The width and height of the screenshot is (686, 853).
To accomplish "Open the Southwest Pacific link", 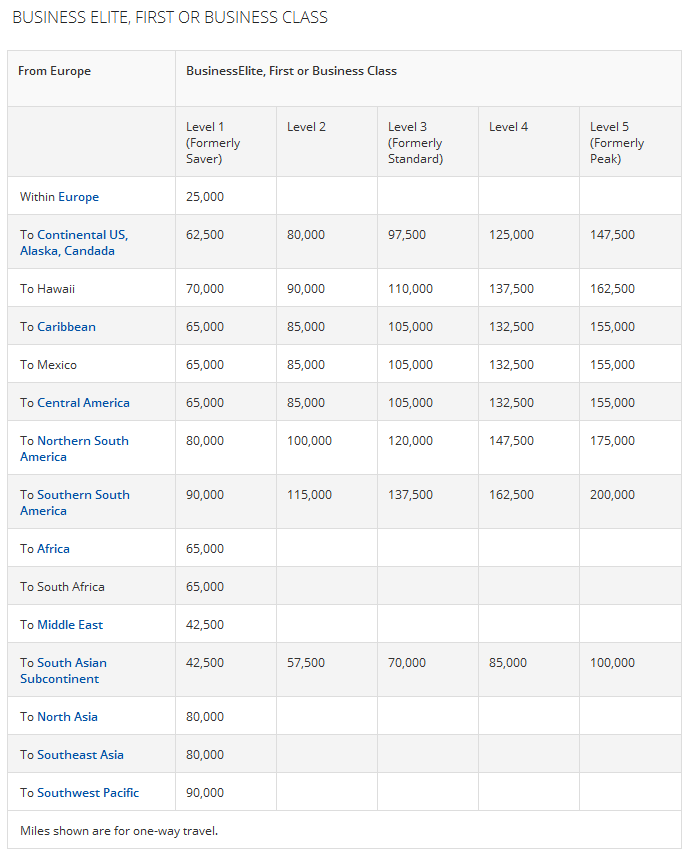I will pyautogui.click(x=88, y=793).
